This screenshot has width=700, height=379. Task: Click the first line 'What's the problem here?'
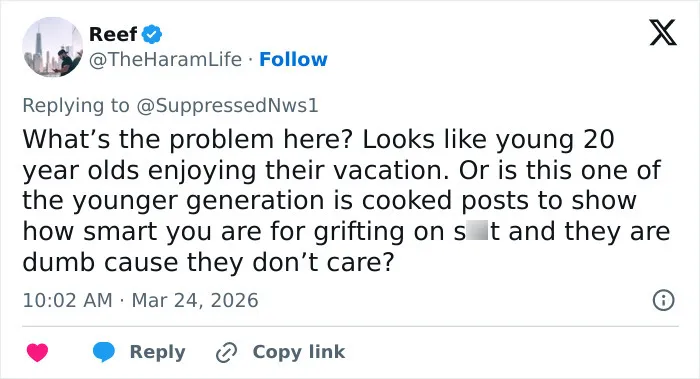188,139
